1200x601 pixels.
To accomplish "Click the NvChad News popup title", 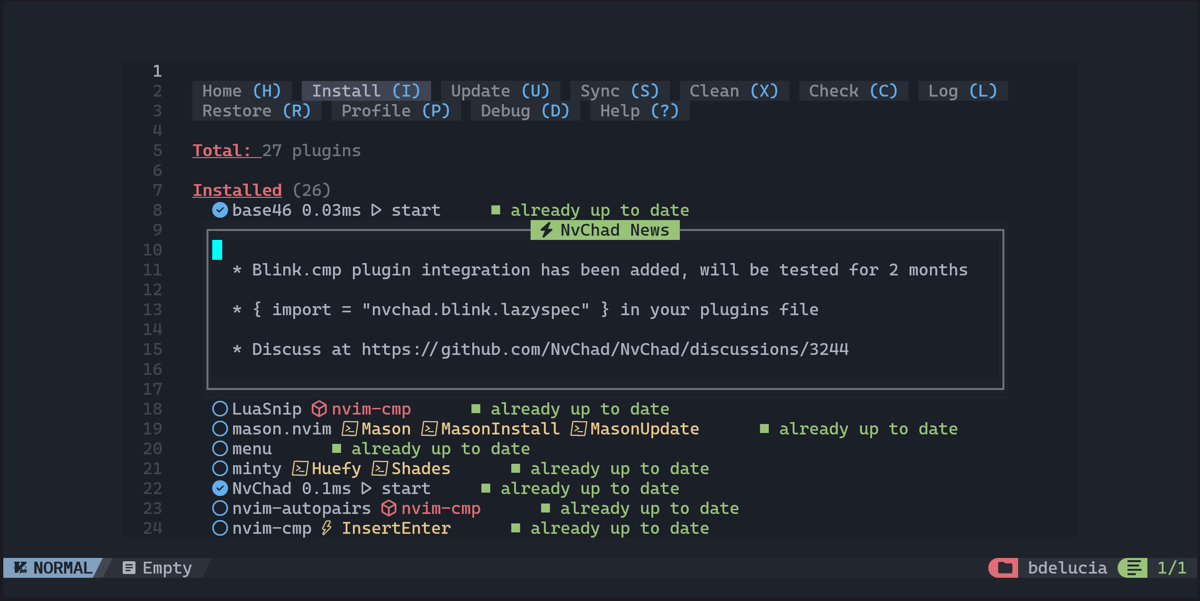I will (x=605, y=230).
